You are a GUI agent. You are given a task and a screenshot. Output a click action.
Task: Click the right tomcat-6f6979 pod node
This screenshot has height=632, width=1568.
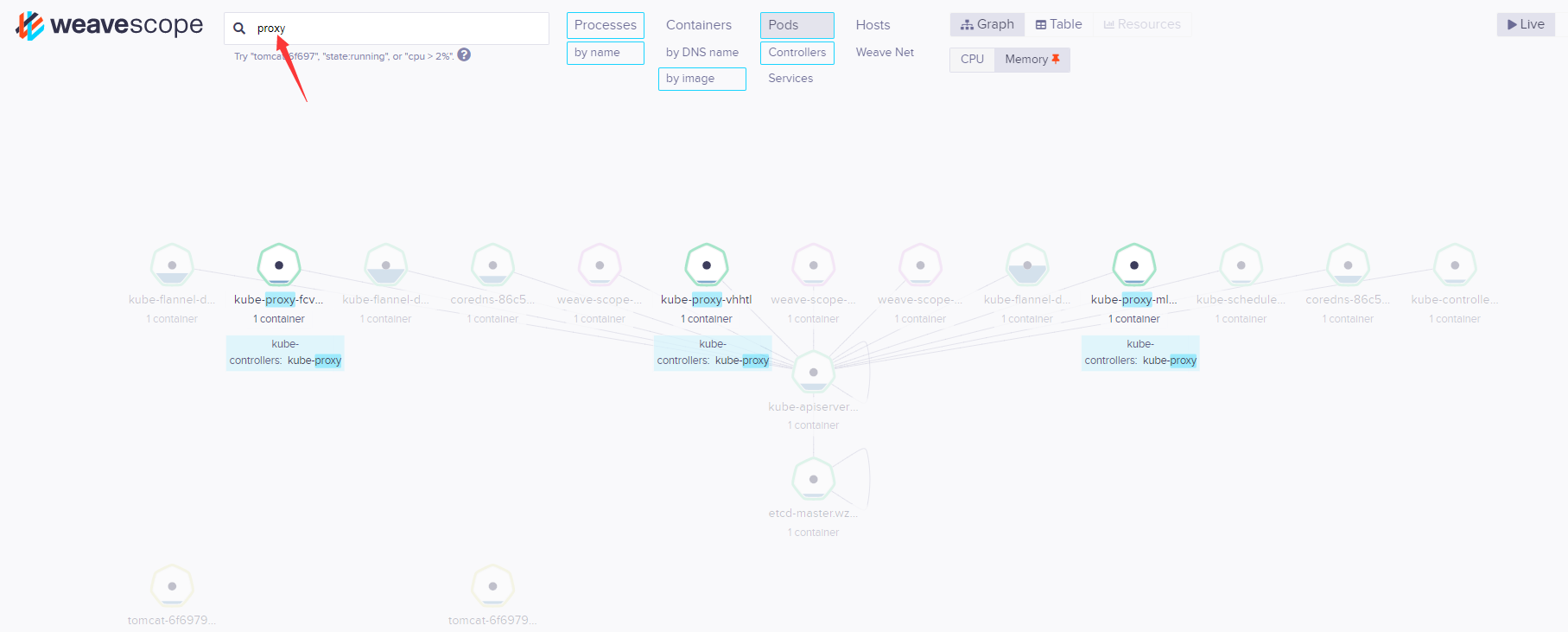(x=492, y=586)
